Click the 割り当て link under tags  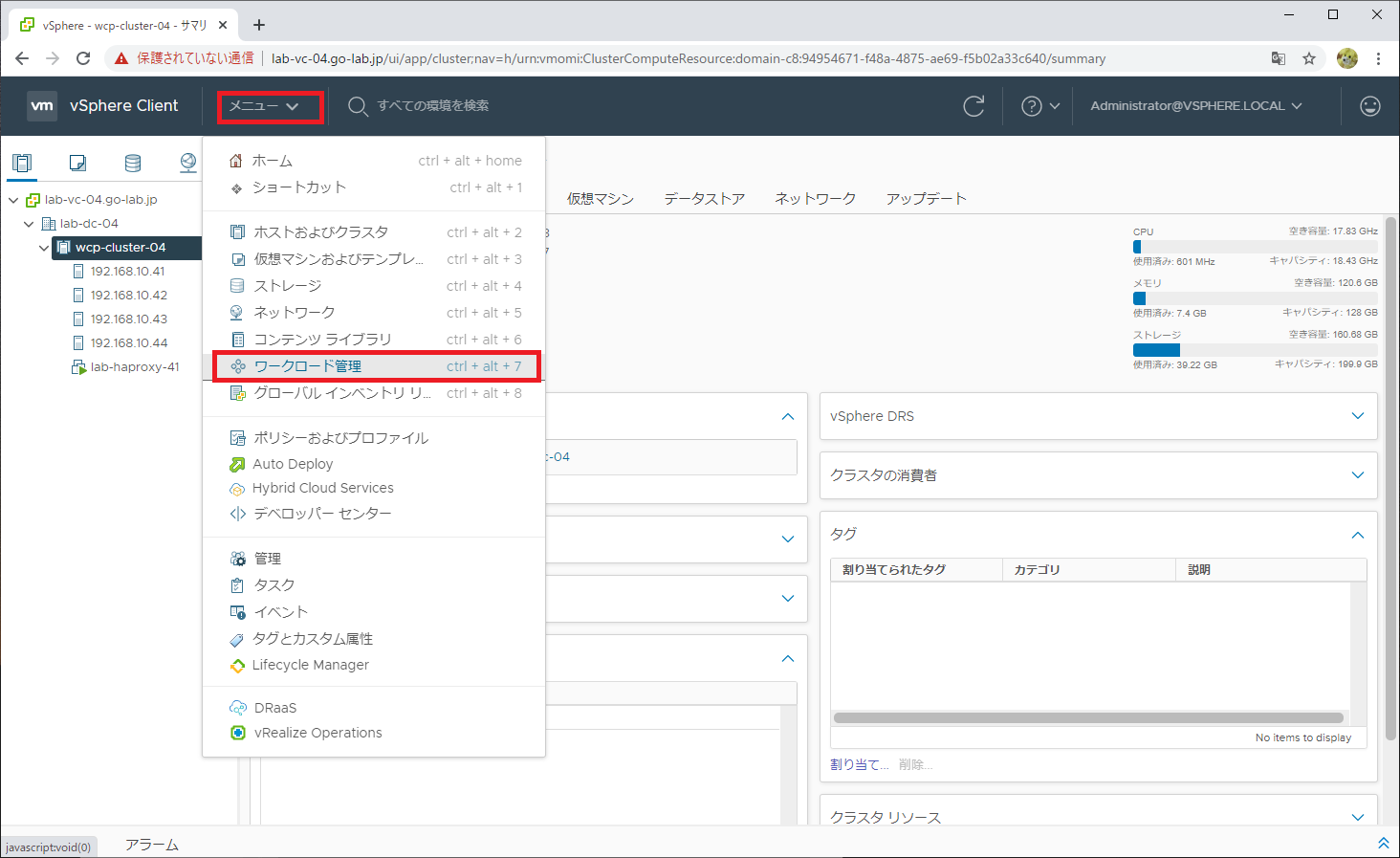[x=859, y=764]
